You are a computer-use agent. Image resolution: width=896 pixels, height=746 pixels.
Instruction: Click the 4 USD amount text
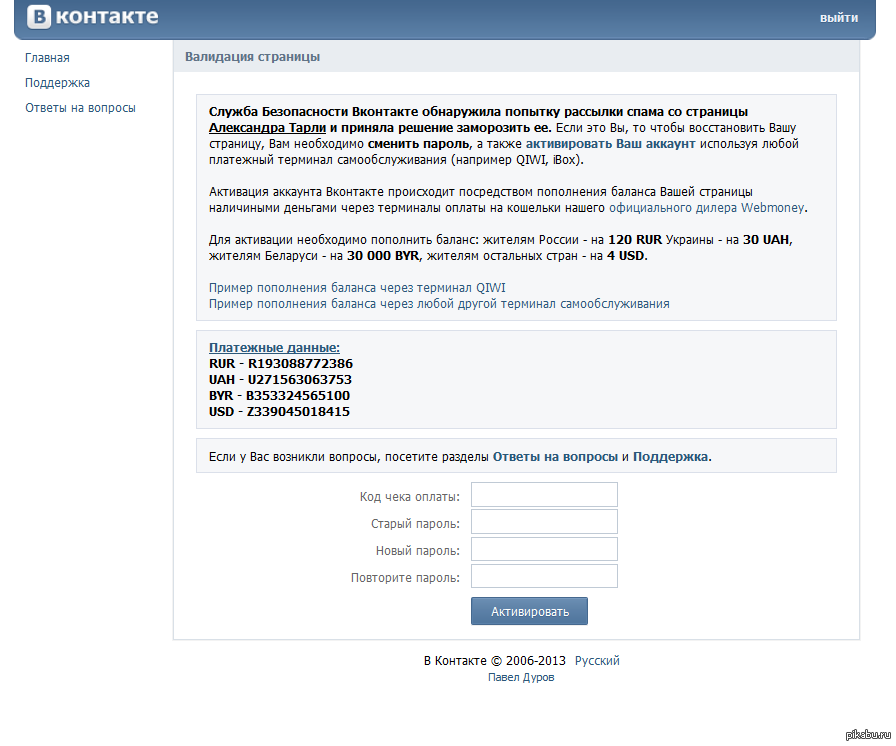pyautogui.click(x=626, y=256)
